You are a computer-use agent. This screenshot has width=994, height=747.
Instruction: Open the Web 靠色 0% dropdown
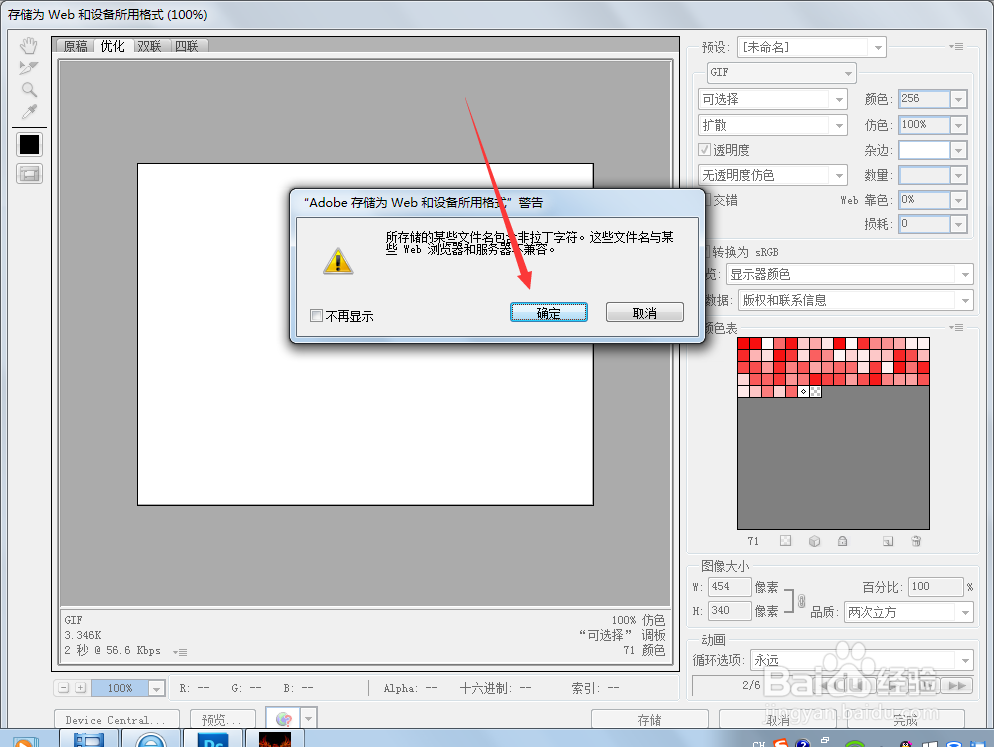(958, 200)
